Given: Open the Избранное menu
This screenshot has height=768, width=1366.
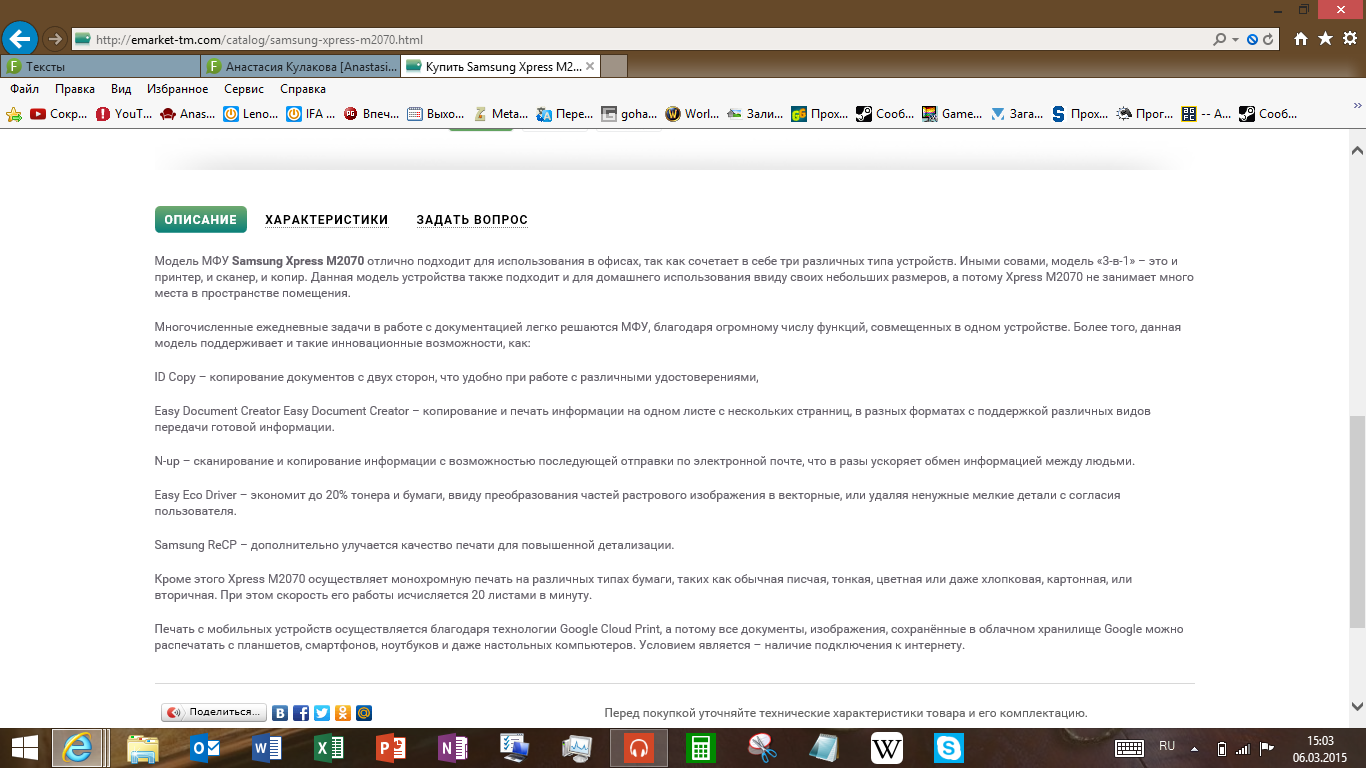Looking at the screenshot, I should click(177, 89).
